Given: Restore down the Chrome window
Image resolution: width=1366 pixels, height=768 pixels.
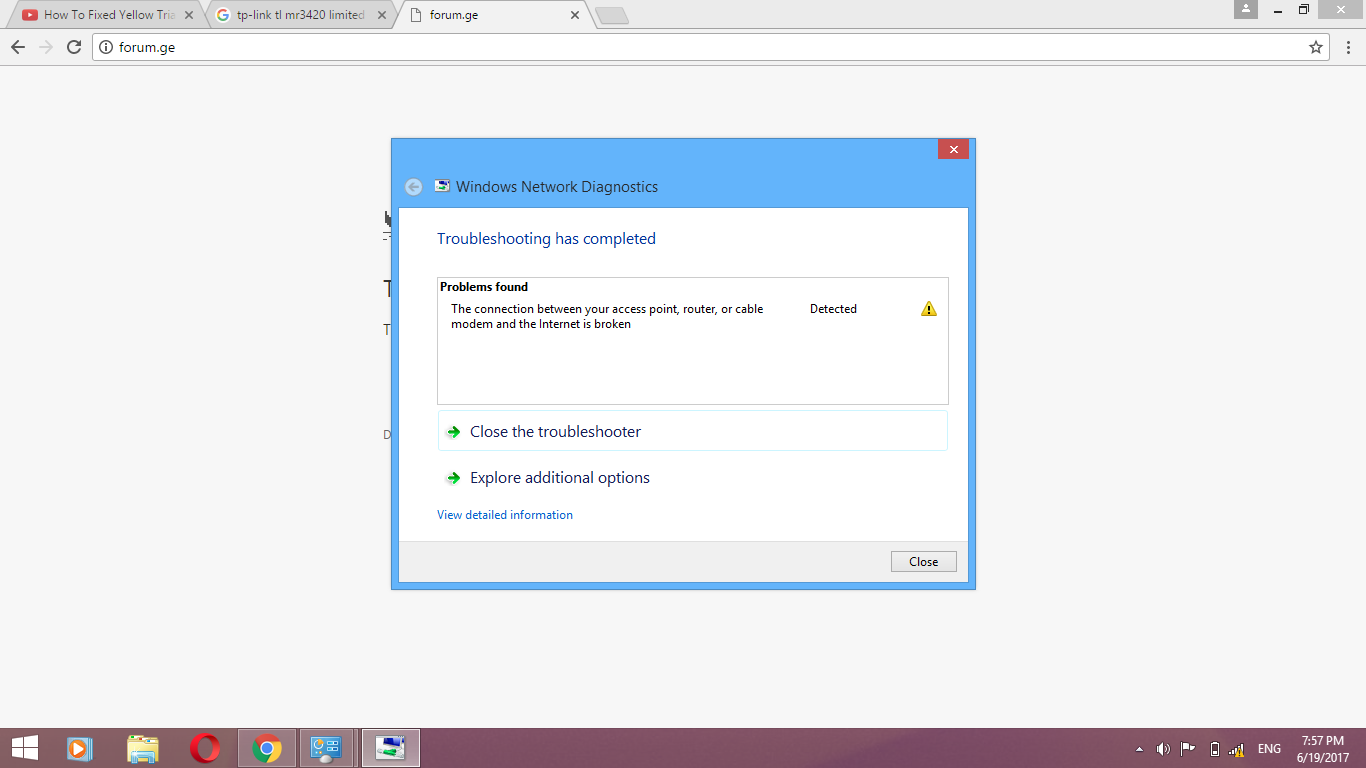Looking at the screenshot, I should coord(1304,9).
